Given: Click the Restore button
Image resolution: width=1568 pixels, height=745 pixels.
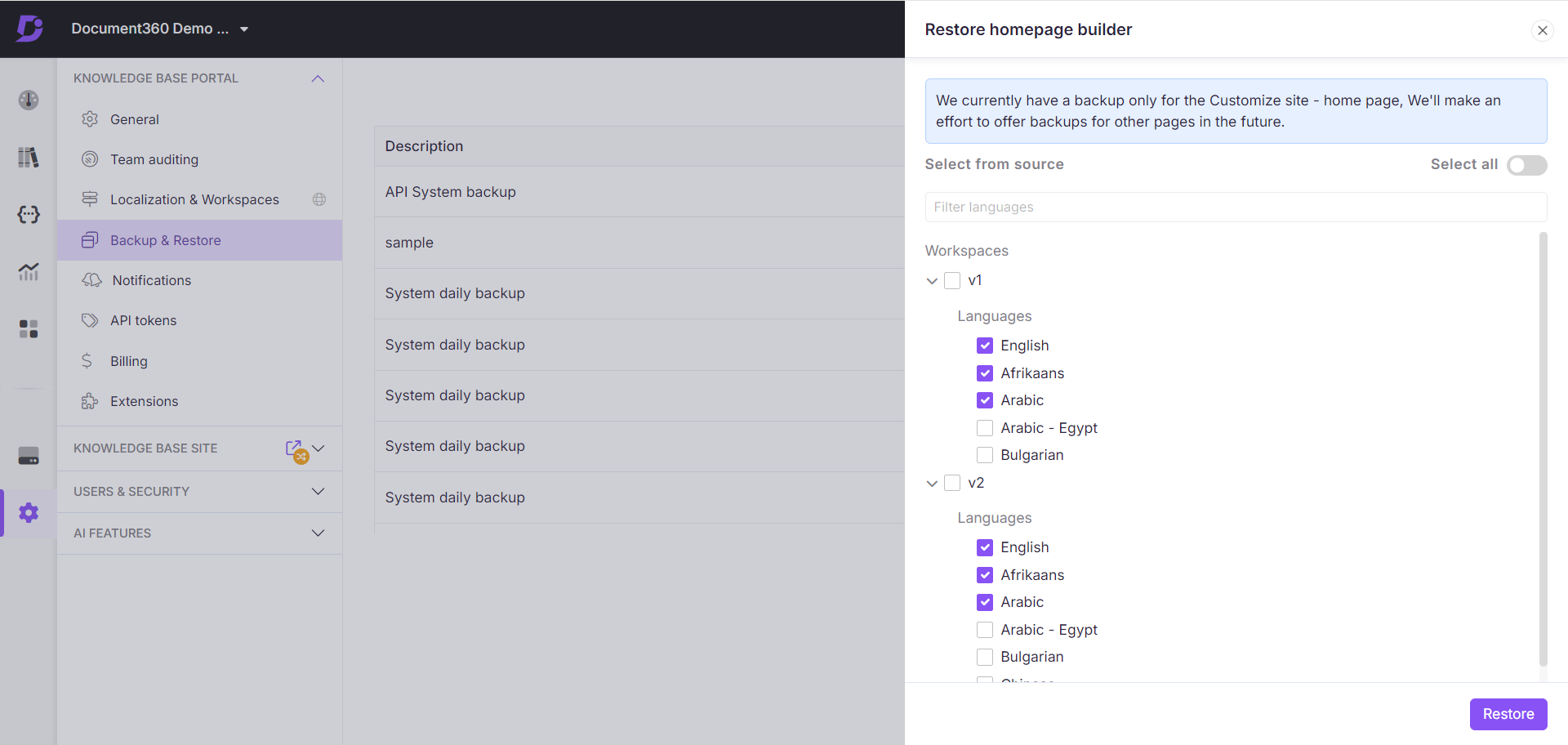Looking at the screenshot, I should pyautogui.click(x=1508, y=714).
